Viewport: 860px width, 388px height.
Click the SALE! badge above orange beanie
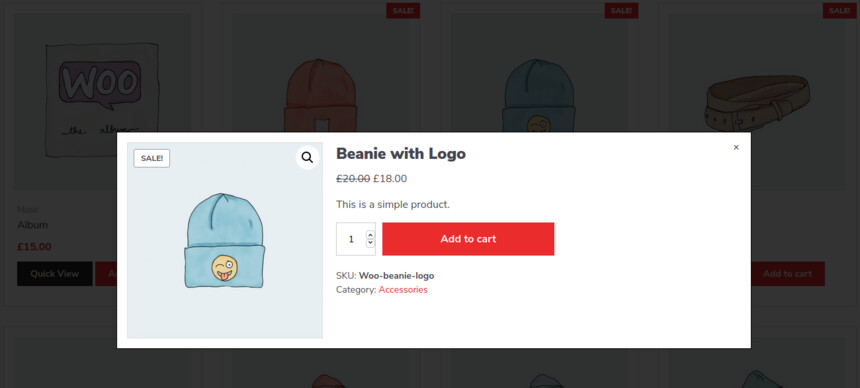403,10
